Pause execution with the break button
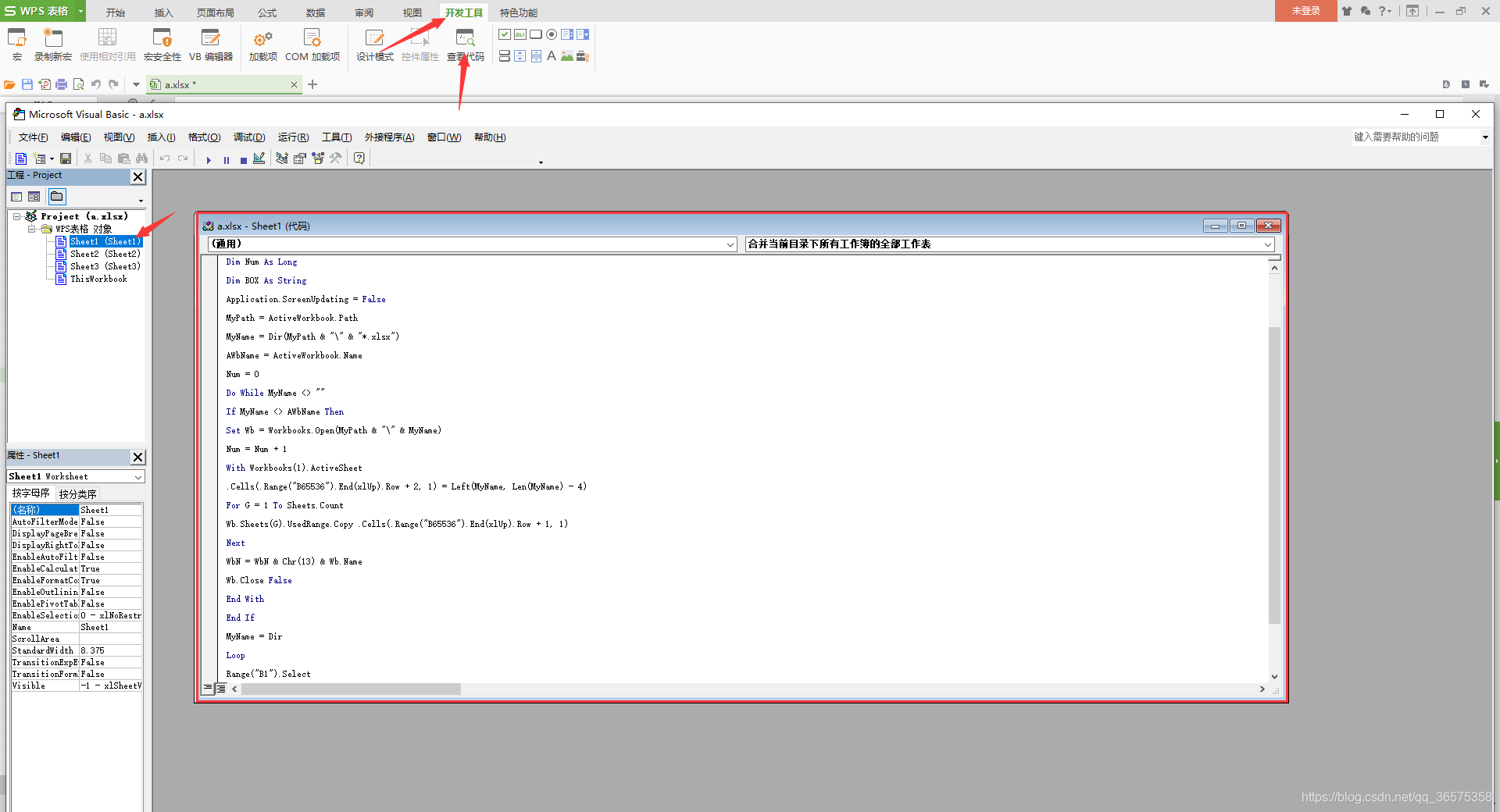 pos(227,159)
